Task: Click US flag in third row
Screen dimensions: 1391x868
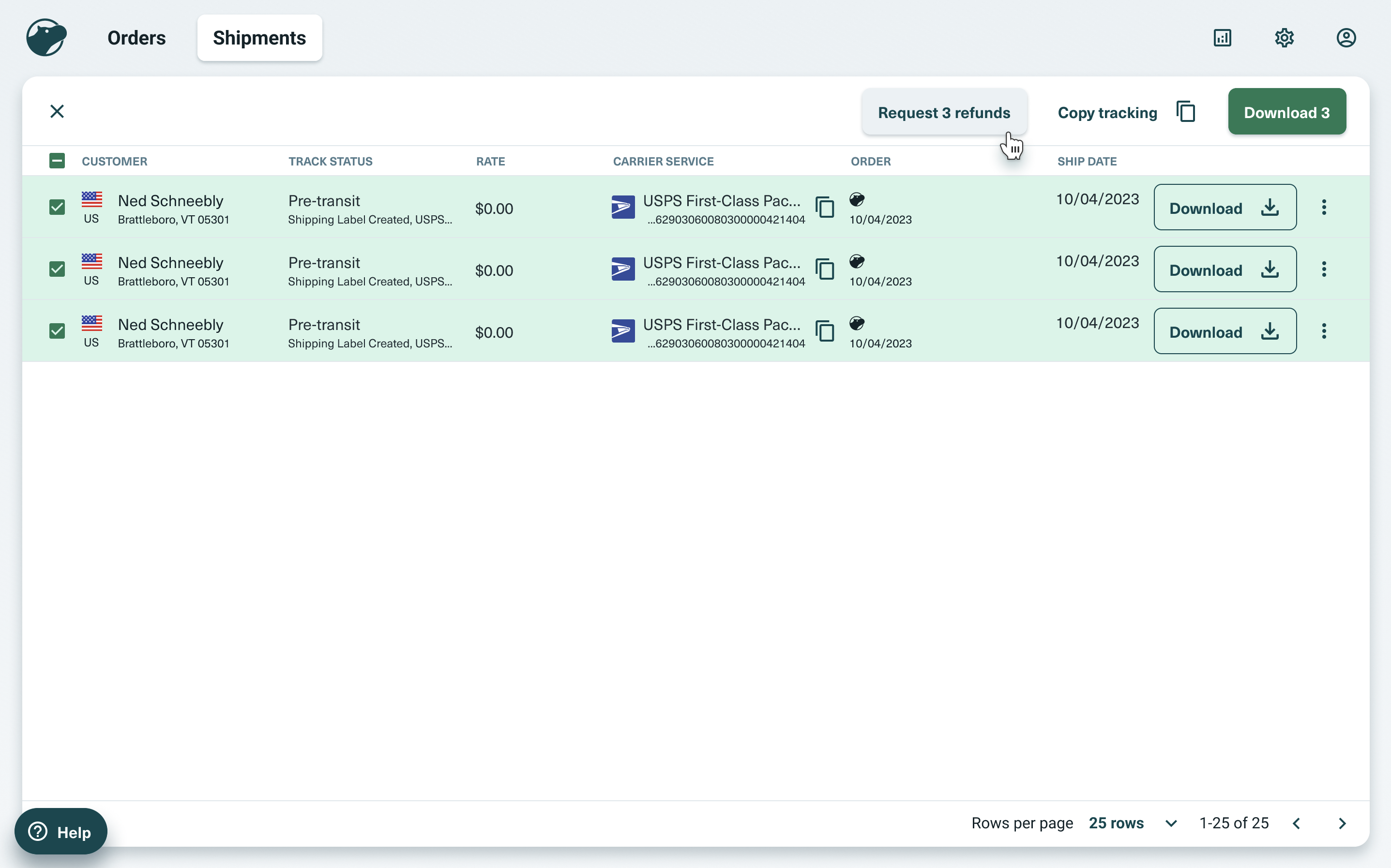Action: (92, 323)
